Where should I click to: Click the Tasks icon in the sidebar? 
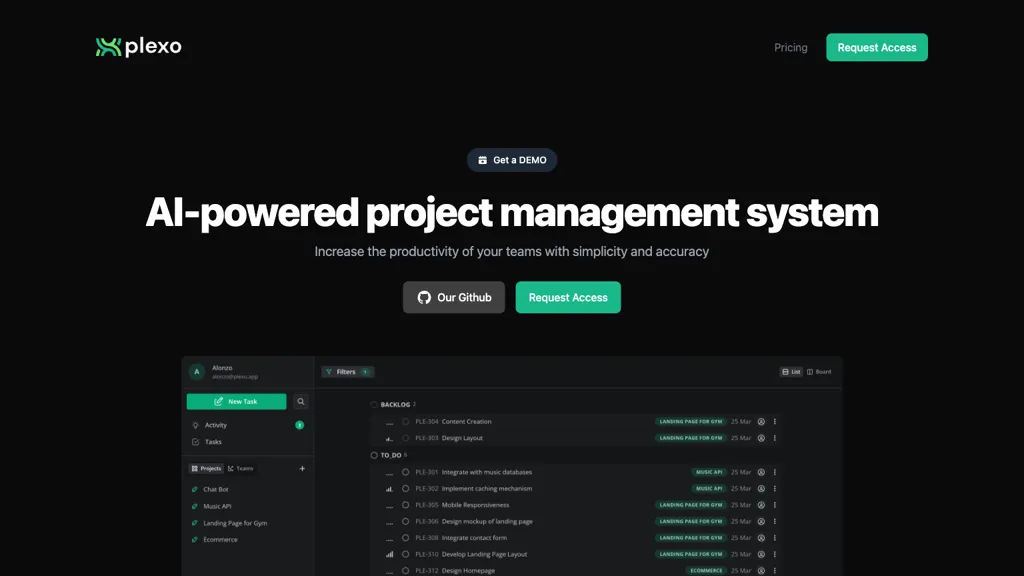pos(194,442)
